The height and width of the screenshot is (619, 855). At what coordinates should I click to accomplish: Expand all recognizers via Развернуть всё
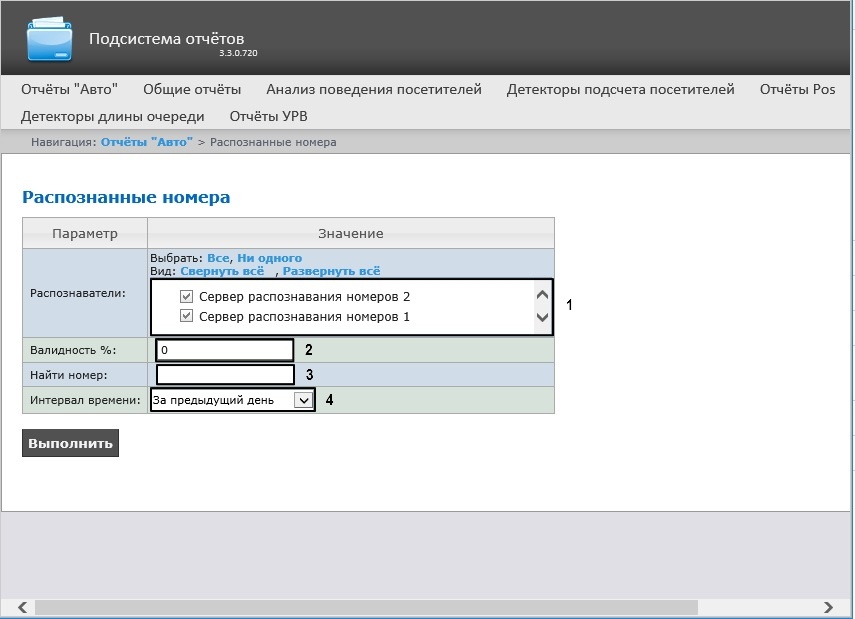(332, 271)
